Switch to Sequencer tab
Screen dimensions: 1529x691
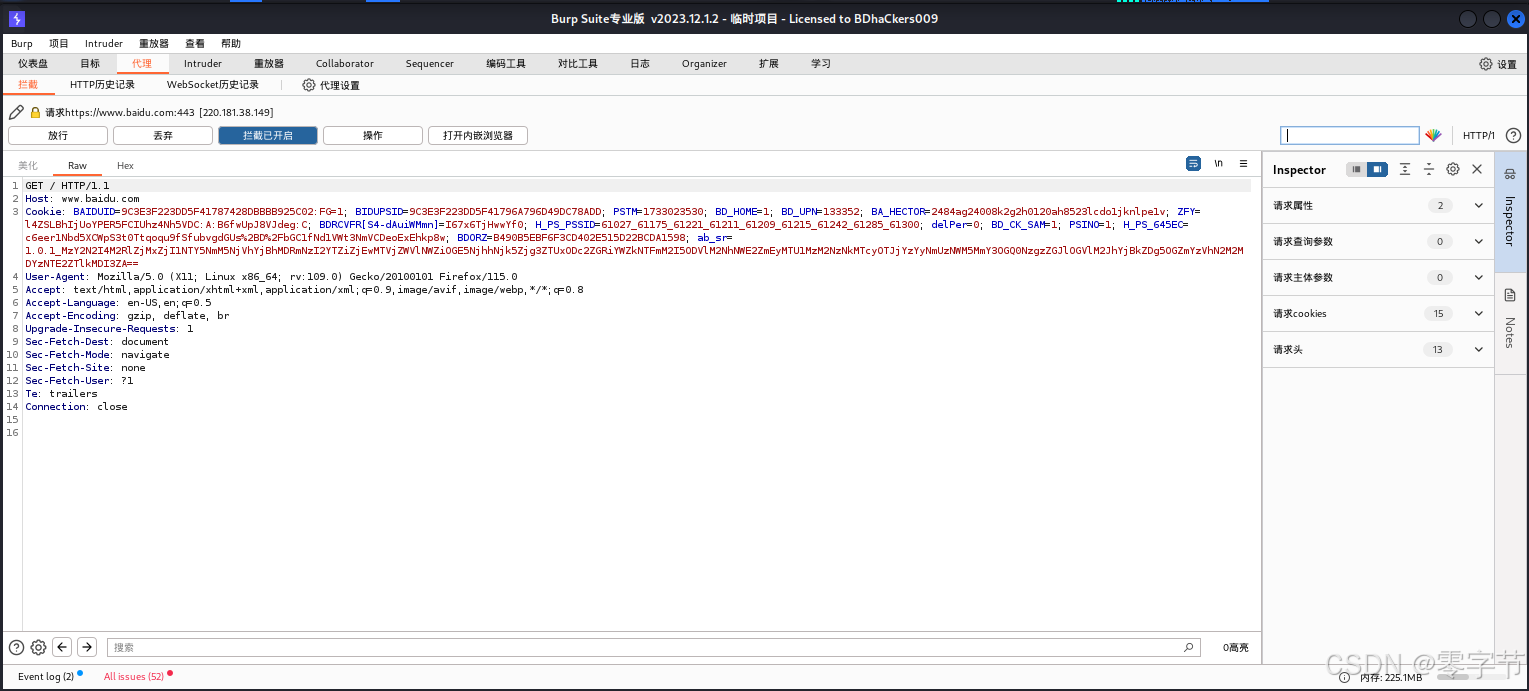tap(430, 64)
